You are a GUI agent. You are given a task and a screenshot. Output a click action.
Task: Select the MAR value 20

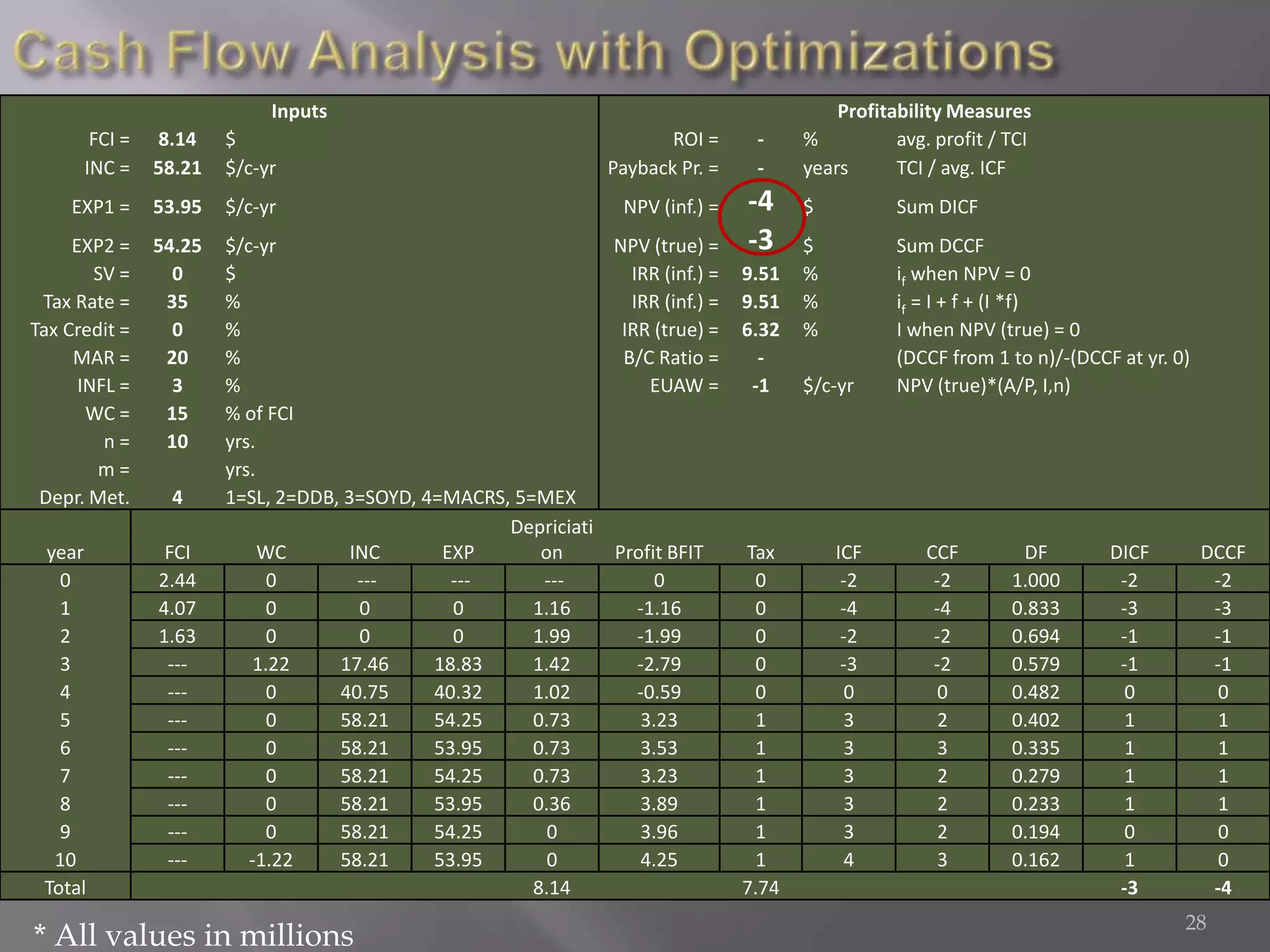177,358
